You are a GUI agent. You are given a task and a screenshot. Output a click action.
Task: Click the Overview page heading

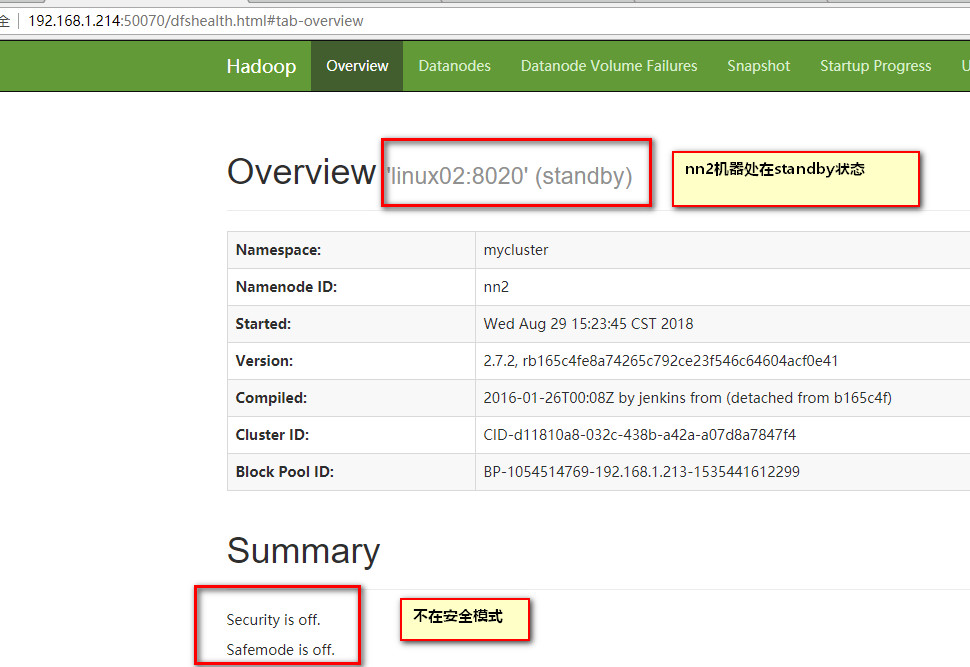301,171
